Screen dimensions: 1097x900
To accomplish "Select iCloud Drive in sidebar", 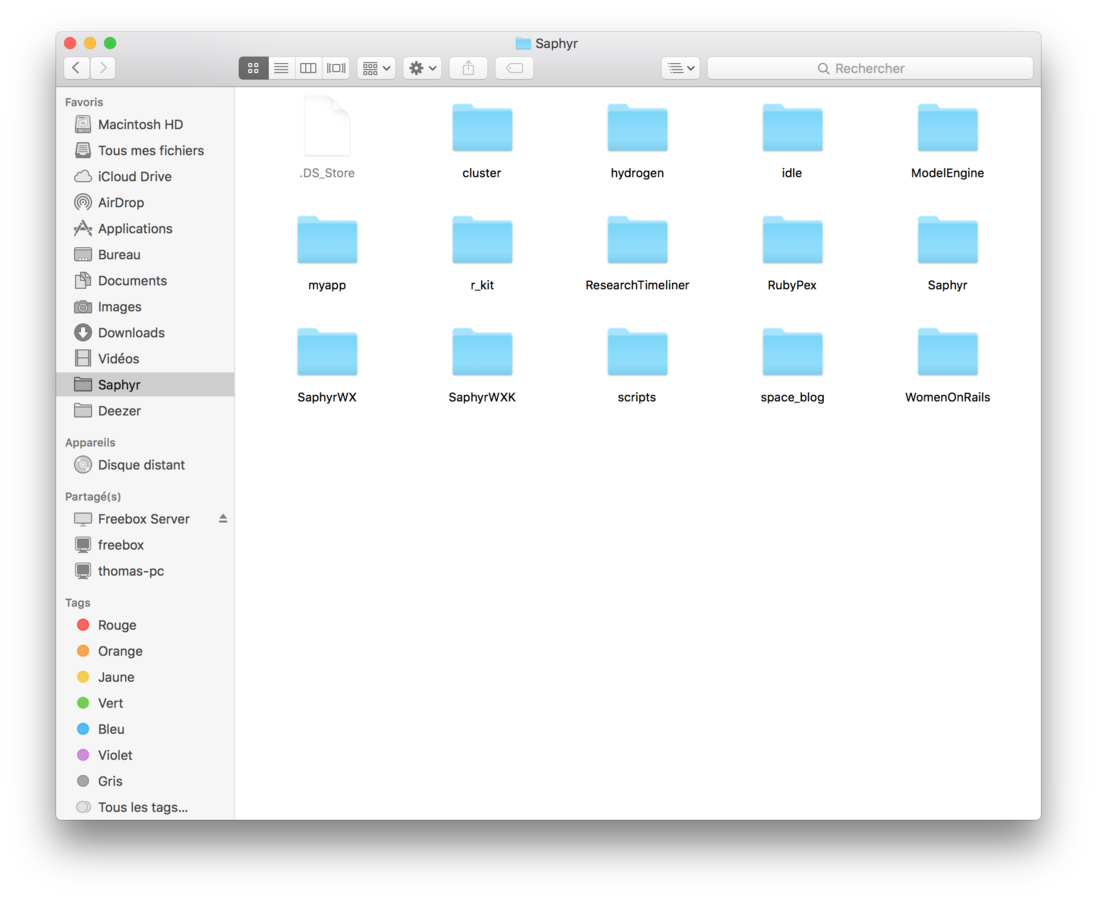I will tap(146, 176).
